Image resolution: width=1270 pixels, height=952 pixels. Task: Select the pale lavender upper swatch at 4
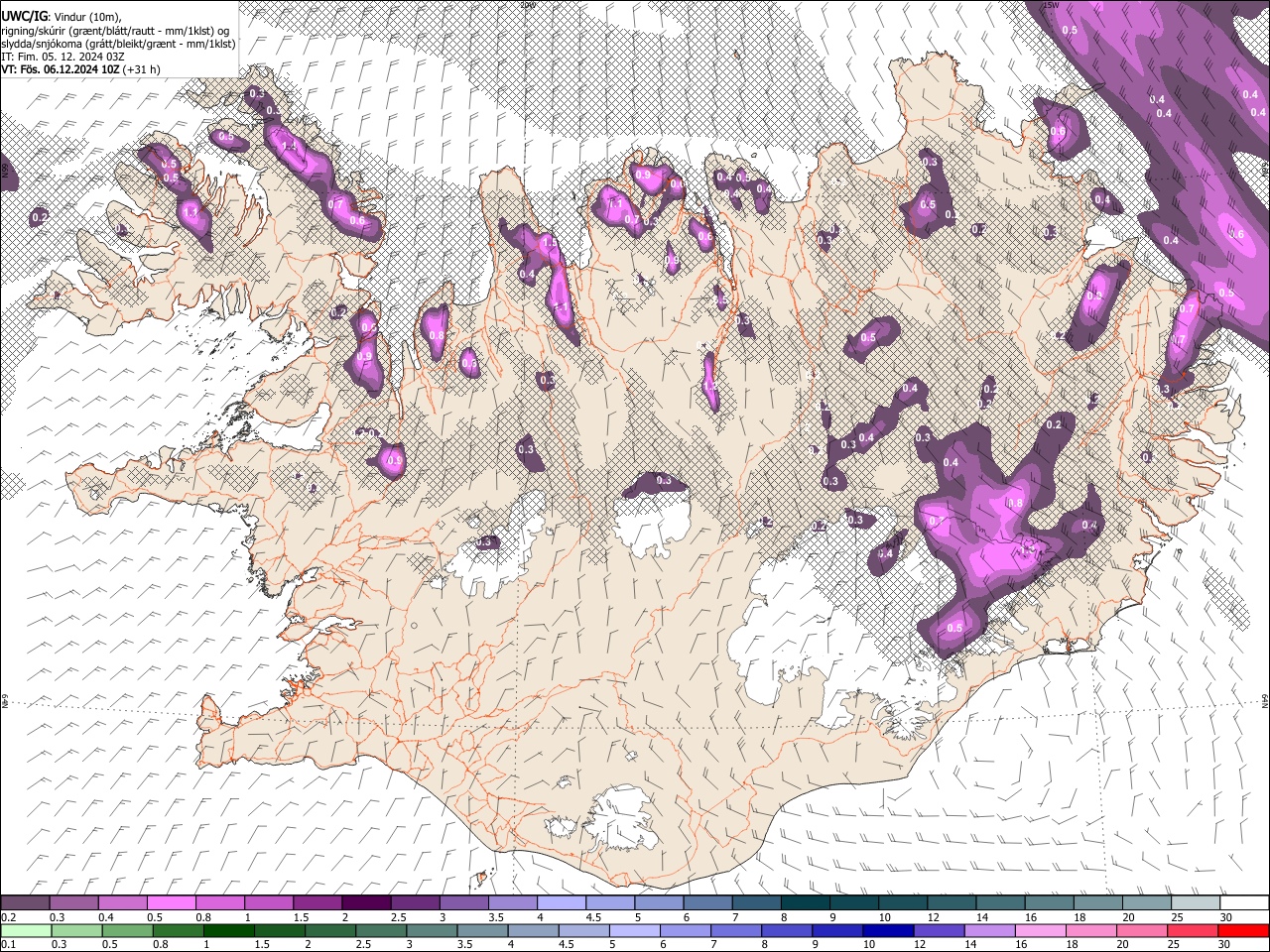point(561,903)
